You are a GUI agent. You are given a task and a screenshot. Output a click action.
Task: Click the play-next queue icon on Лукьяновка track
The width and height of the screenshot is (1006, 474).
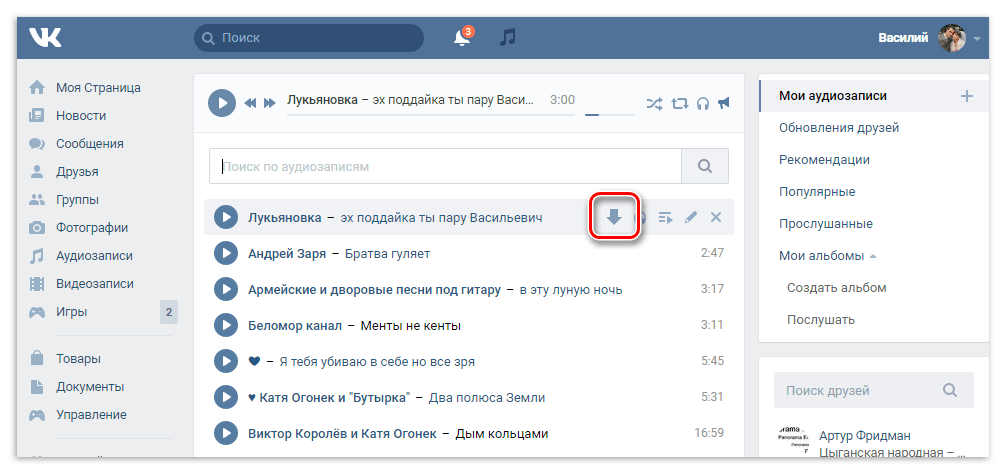[666, 217]
